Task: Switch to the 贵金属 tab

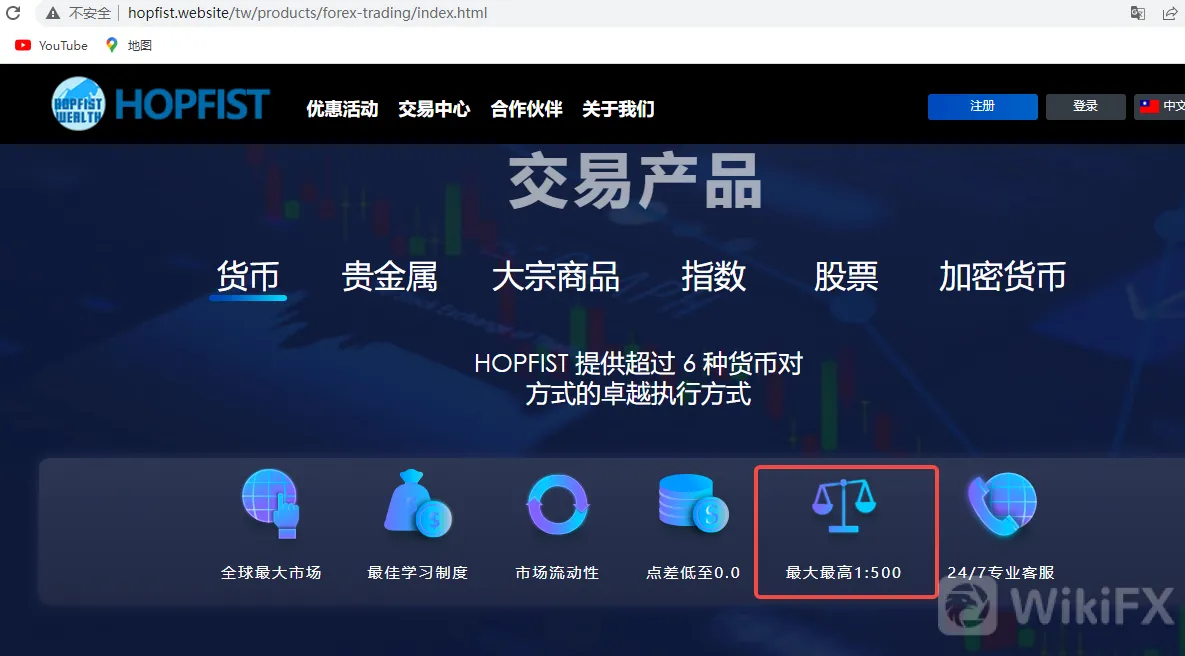Action: (390, 277)
